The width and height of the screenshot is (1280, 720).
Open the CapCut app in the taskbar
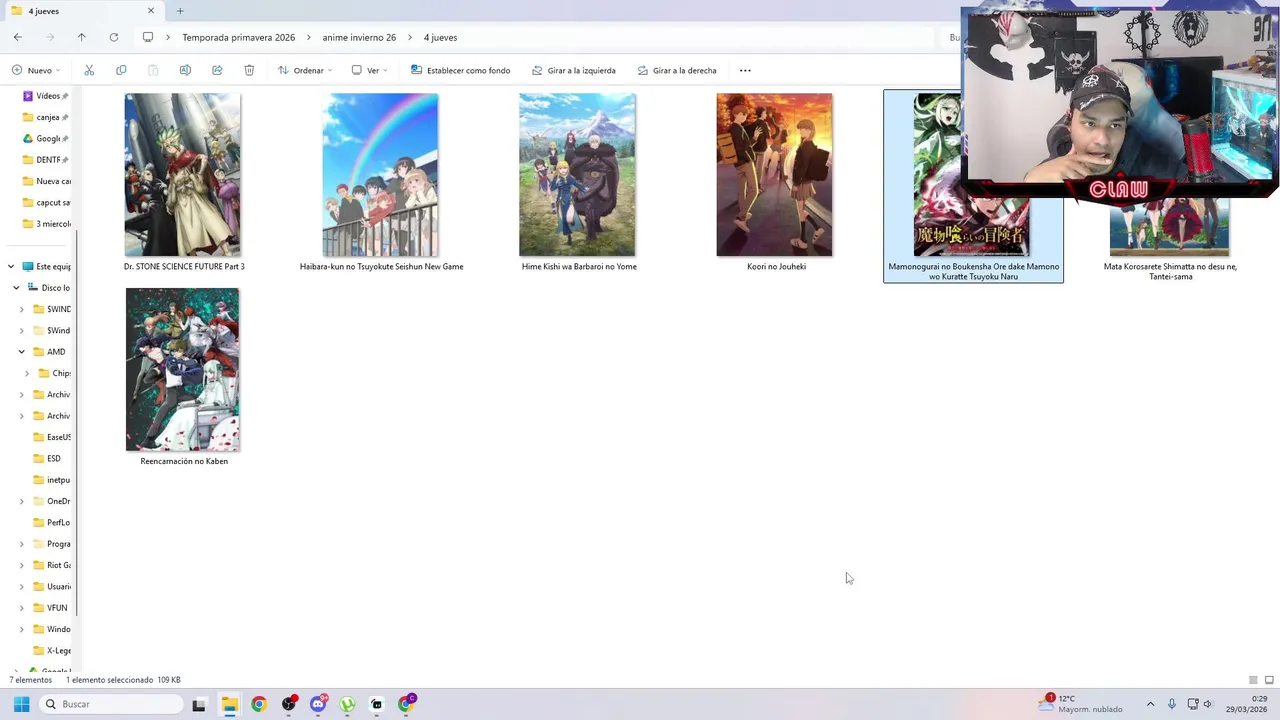click(377, 704)
